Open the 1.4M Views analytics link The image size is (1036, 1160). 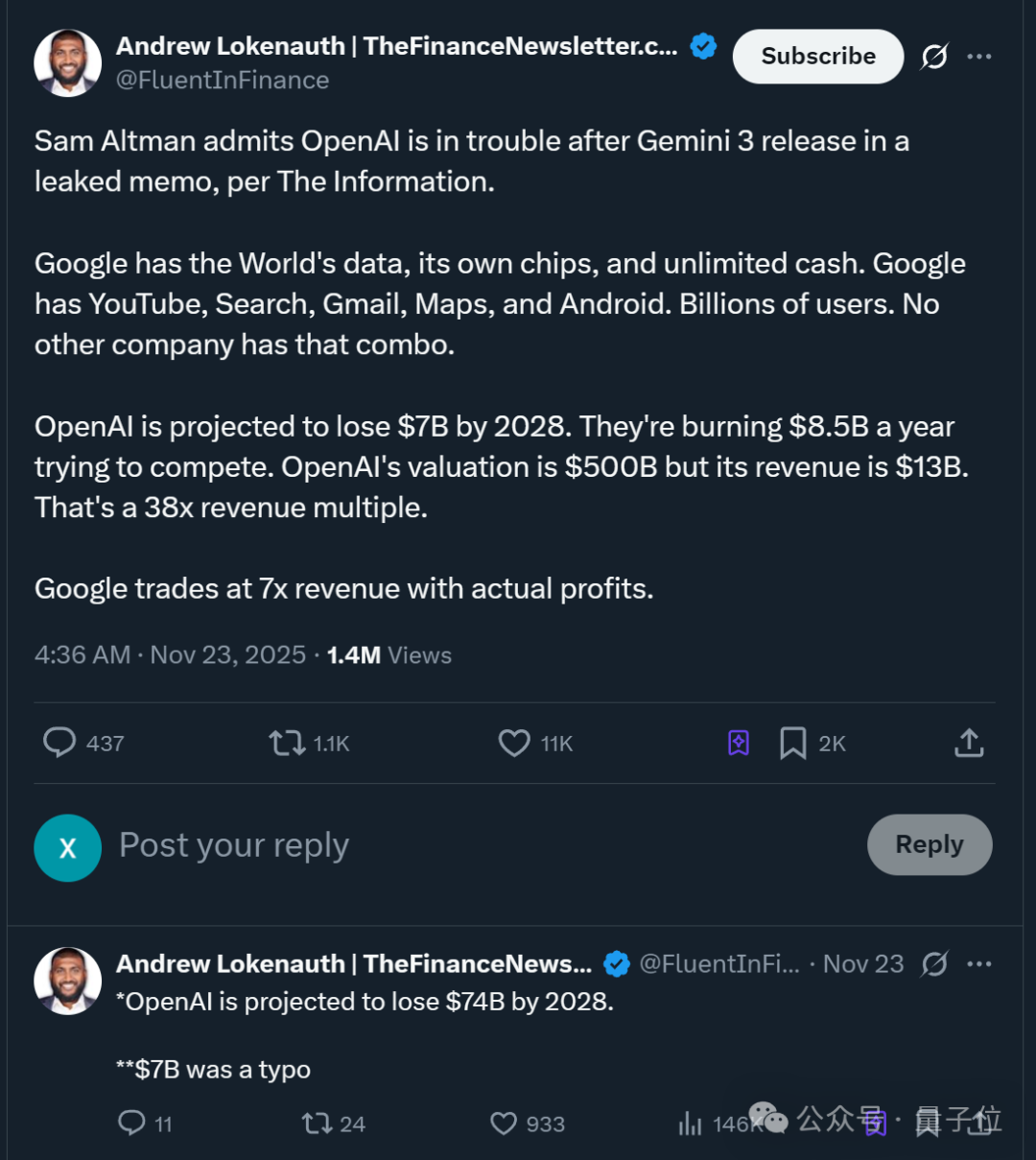[x=388, y=655]
